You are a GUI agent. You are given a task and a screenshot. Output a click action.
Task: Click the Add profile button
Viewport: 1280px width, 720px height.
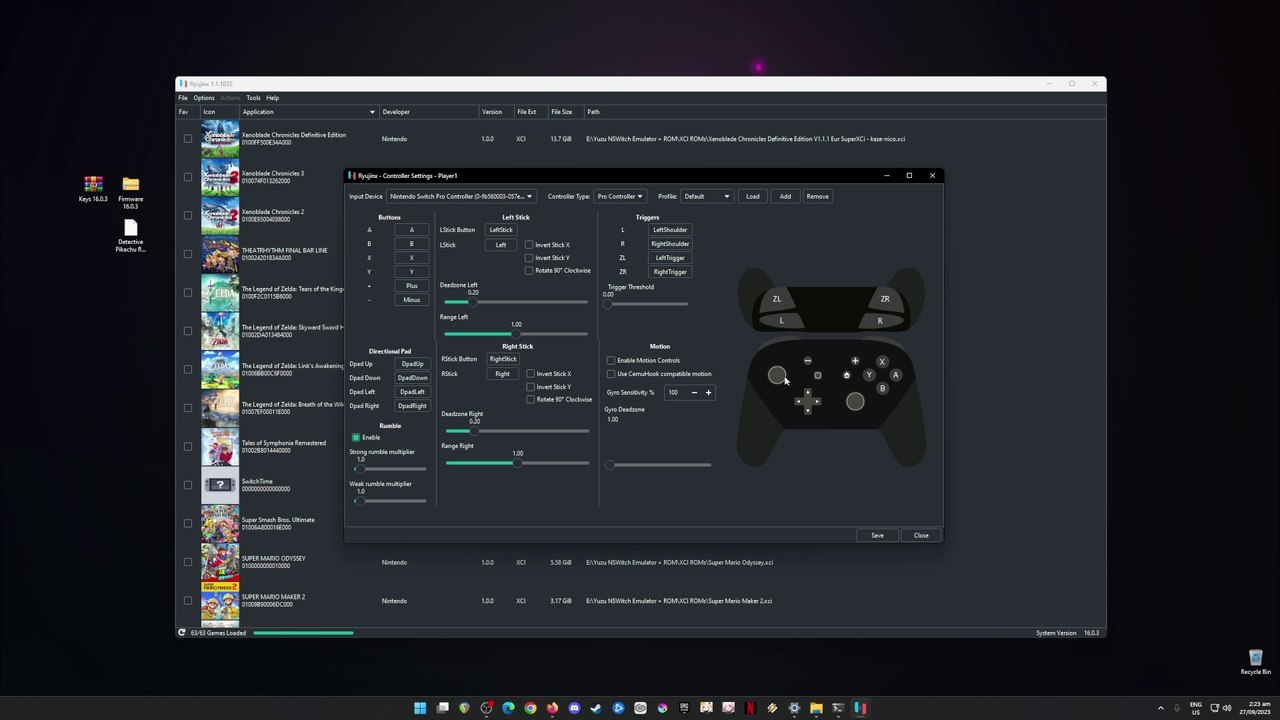pyautogui.click(x=785, y=196)
